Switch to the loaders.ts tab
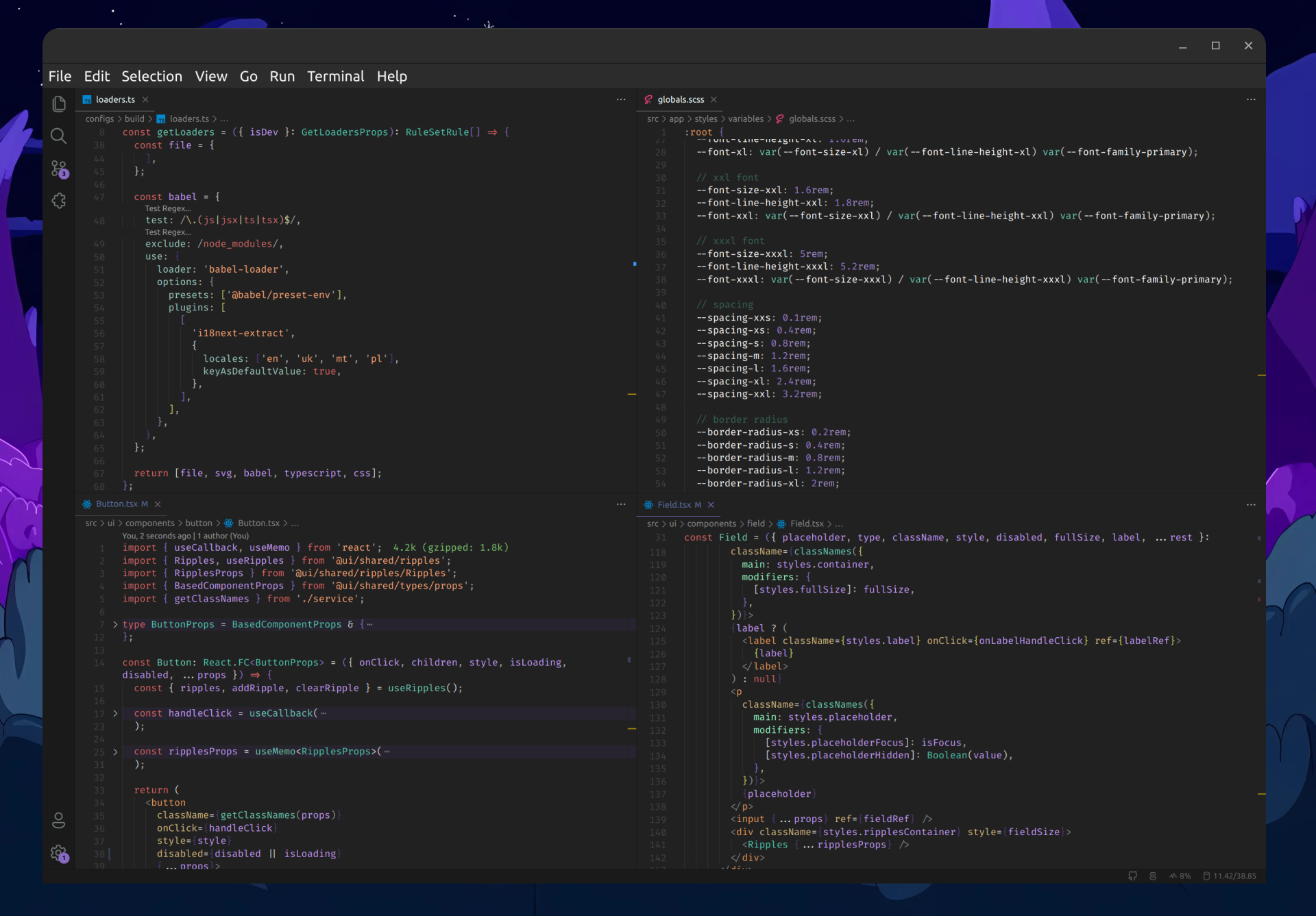The height and width of the screenshot is (916, 1316). [115, 99]
